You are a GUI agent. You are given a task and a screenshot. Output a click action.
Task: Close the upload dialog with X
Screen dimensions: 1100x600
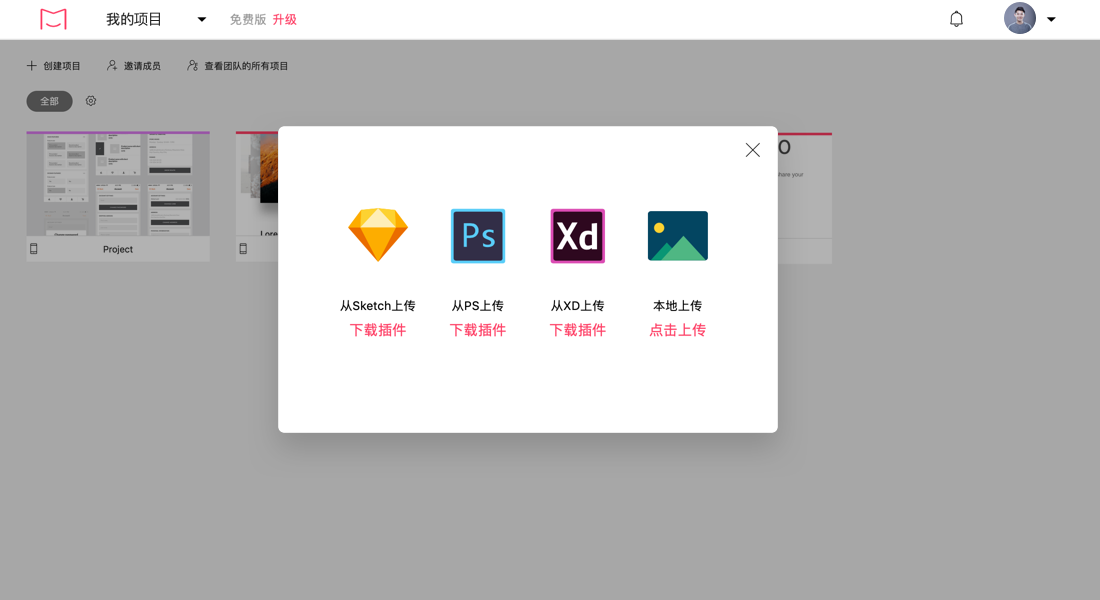[x=753, y=149]
